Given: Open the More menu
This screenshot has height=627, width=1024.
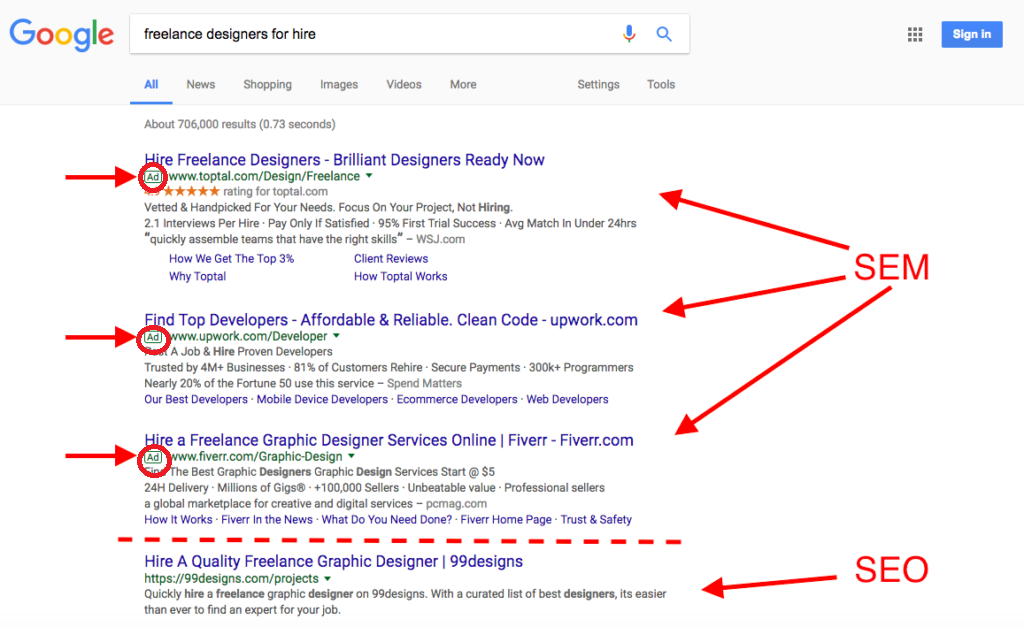Looking at the screenshot, I should (x=463, y=84).
